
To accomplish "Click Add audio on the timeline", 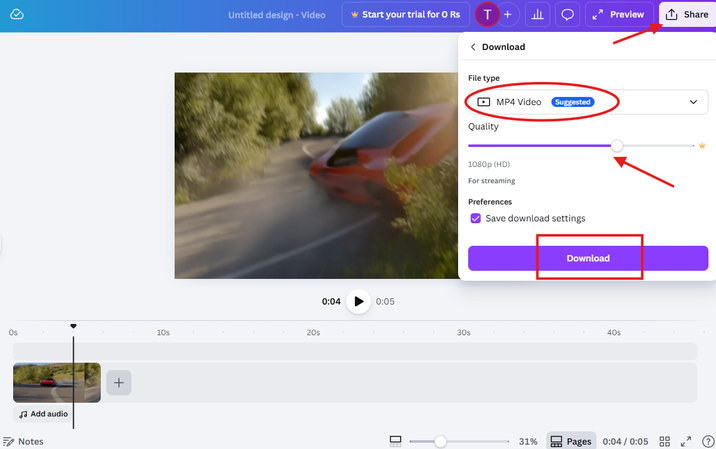I will tap(43, 414).
